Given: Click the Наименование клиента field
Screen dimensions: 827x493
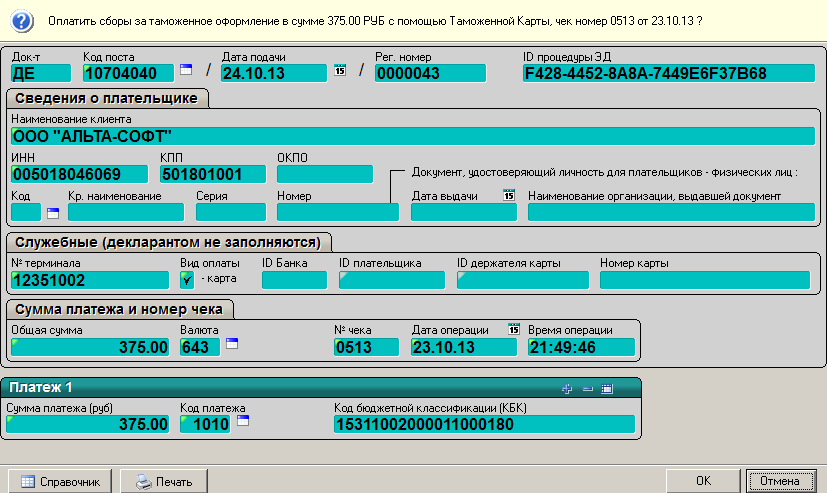Looking at the screenshot, I should click(x=410, y=136).
